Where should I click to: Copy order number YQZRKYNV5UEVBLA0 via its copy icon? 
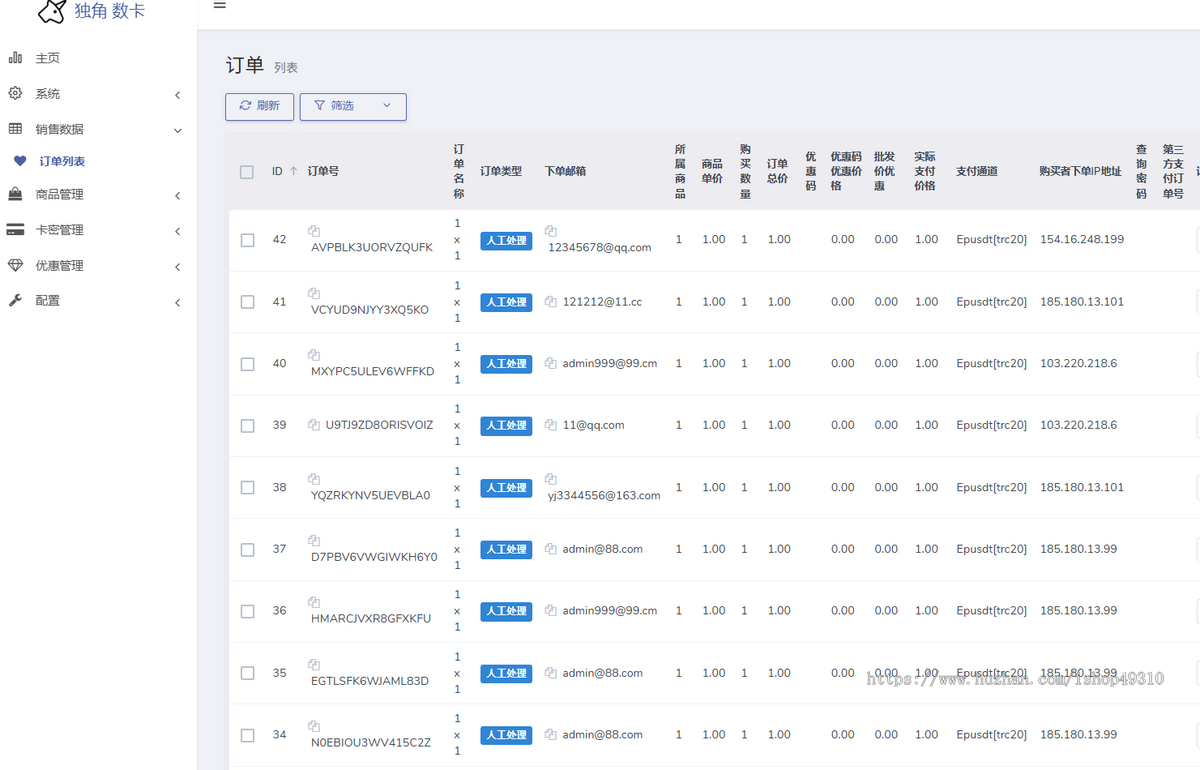tap(314, 479)
